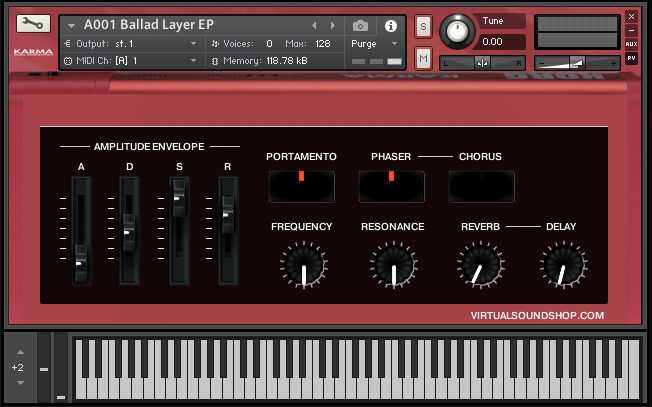Viewport: 652px width, 407px height.
Task: Toggle the Phaser switch
Action: (391, 186)
